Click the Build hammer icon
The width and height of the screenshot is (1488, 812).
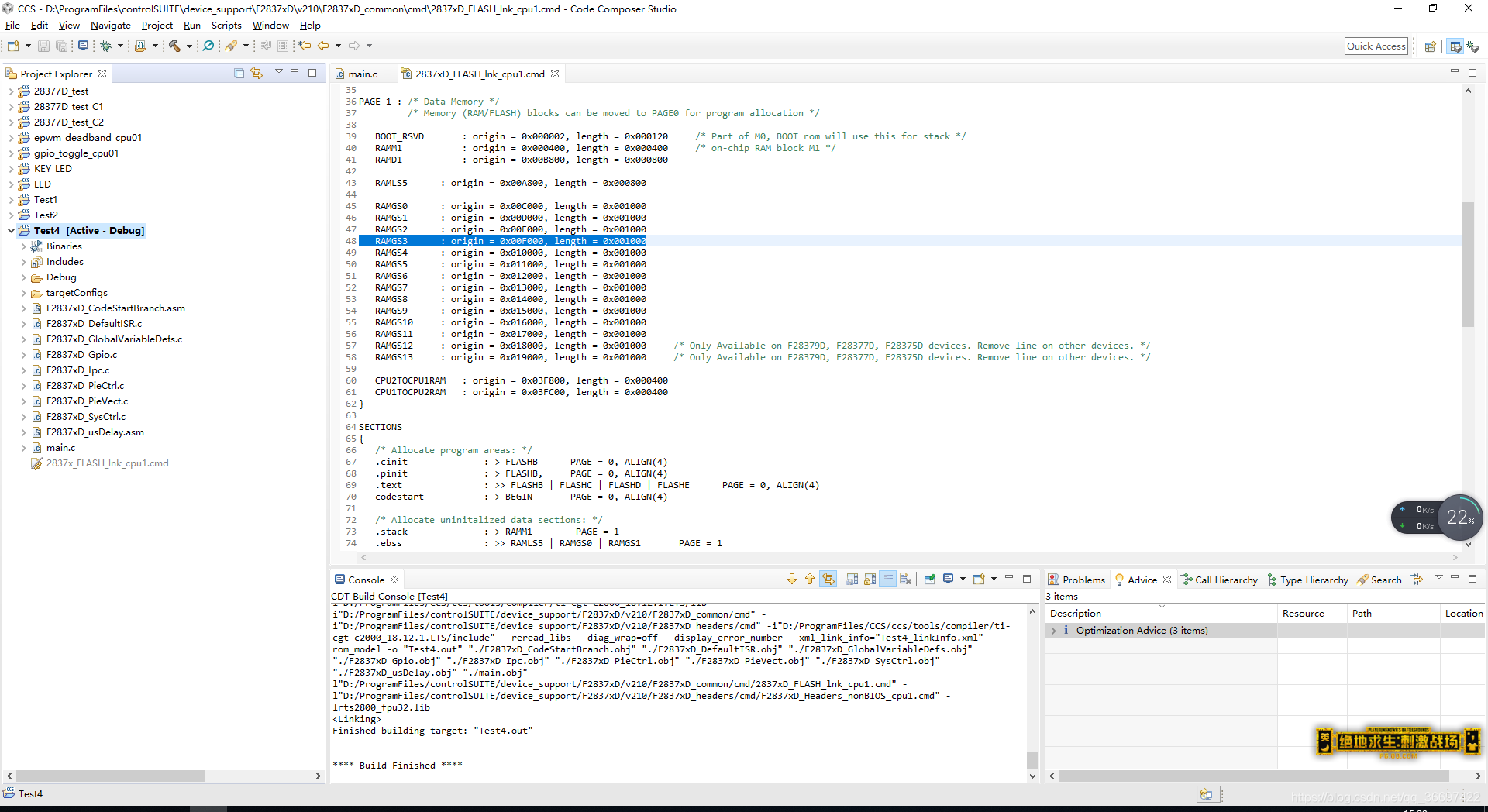coord(174,46)
